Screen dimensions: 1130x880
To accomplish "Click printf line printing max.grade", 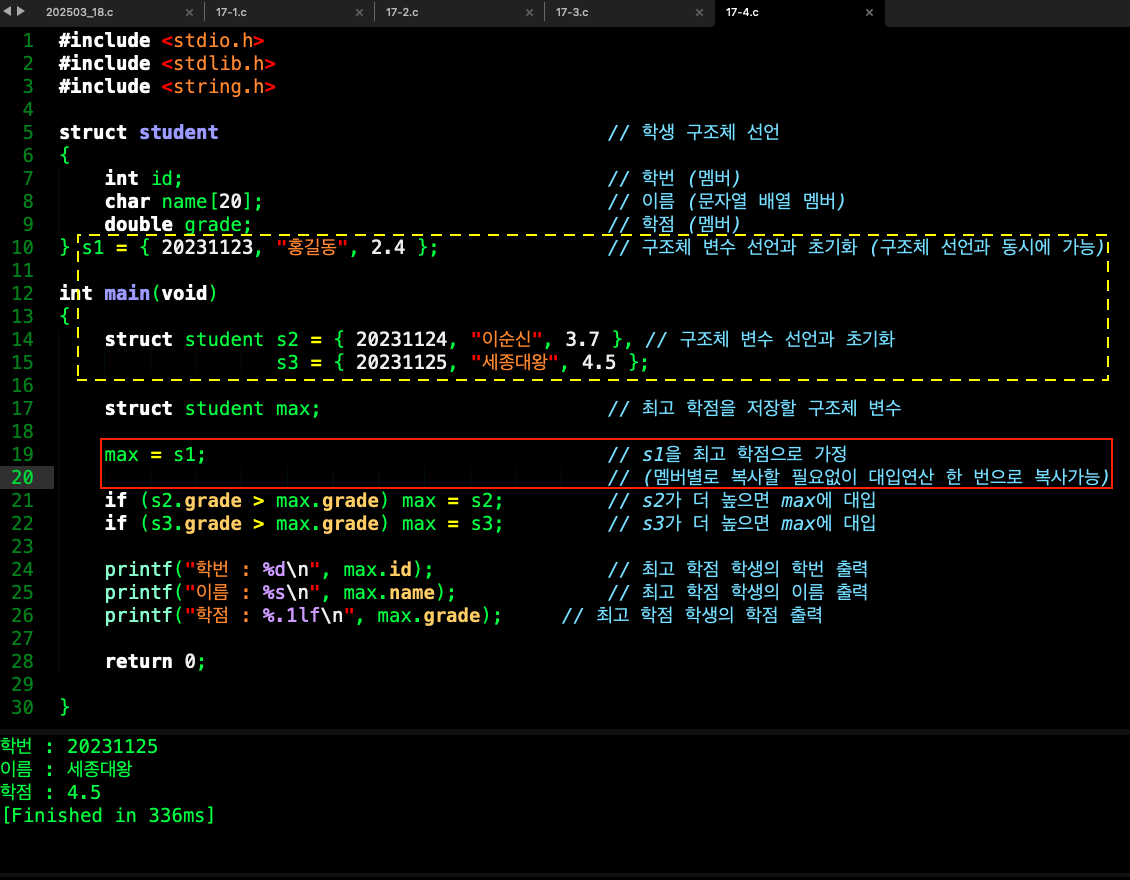I will (x=303, y=615).
